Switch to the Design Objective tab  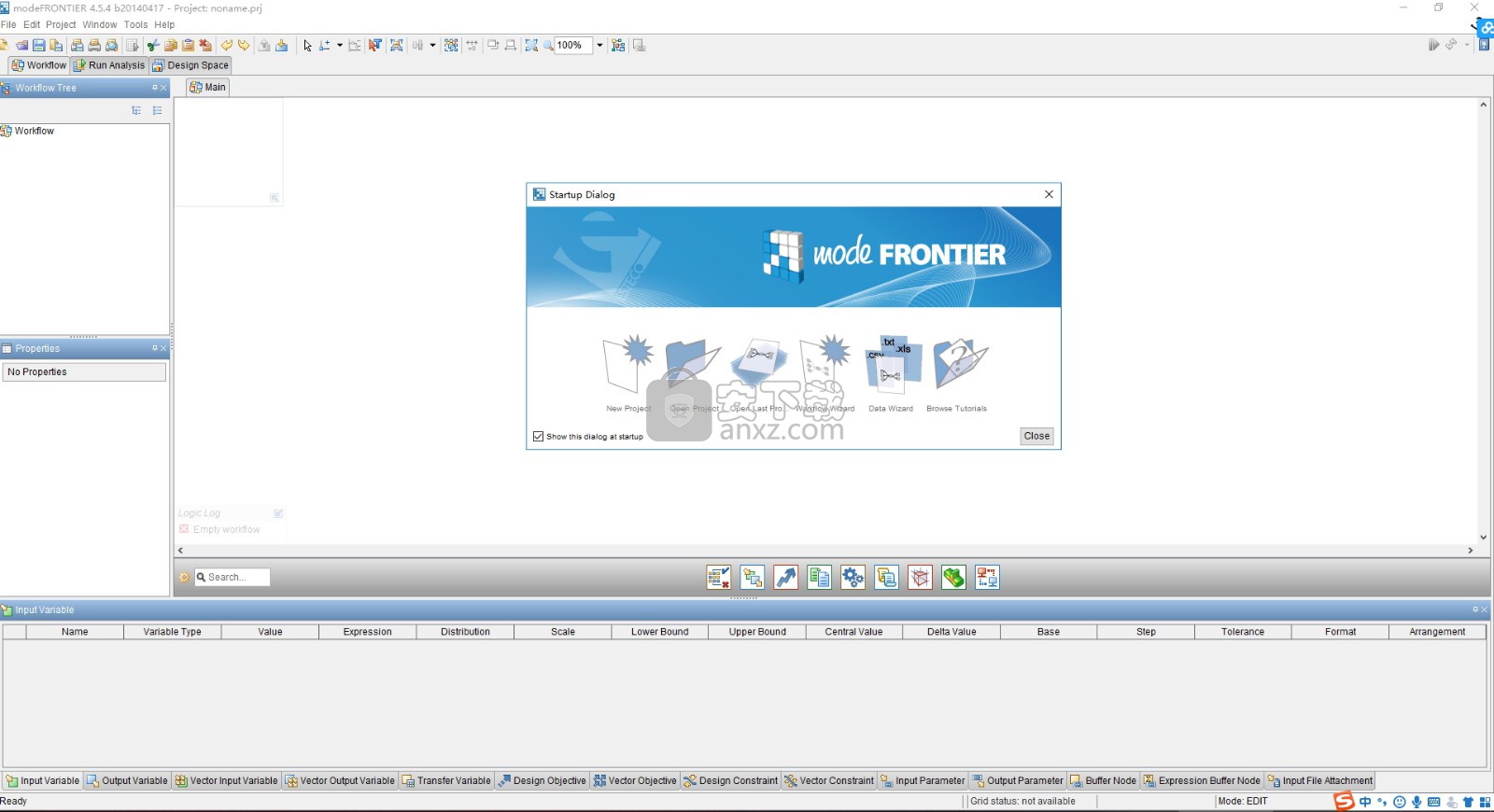tap(542, 780)
